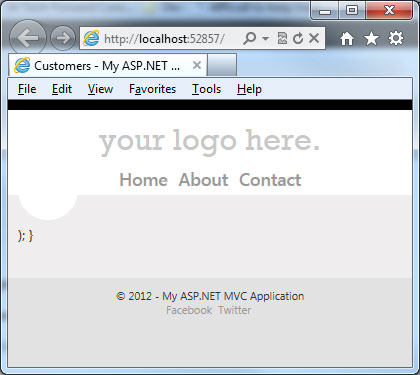The width and height of the screenshot is (420, 375).
Task: Click the '); }' stray text on page
Action: pyautogui.click(x=26, y=236)
